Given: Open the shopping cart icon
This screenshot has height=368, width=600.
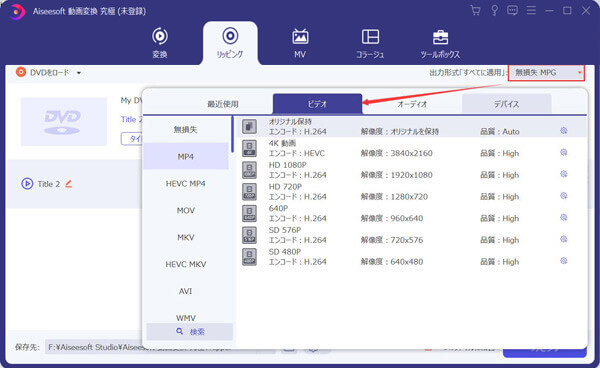Looking at the screenshot, I should click(476, 11).
